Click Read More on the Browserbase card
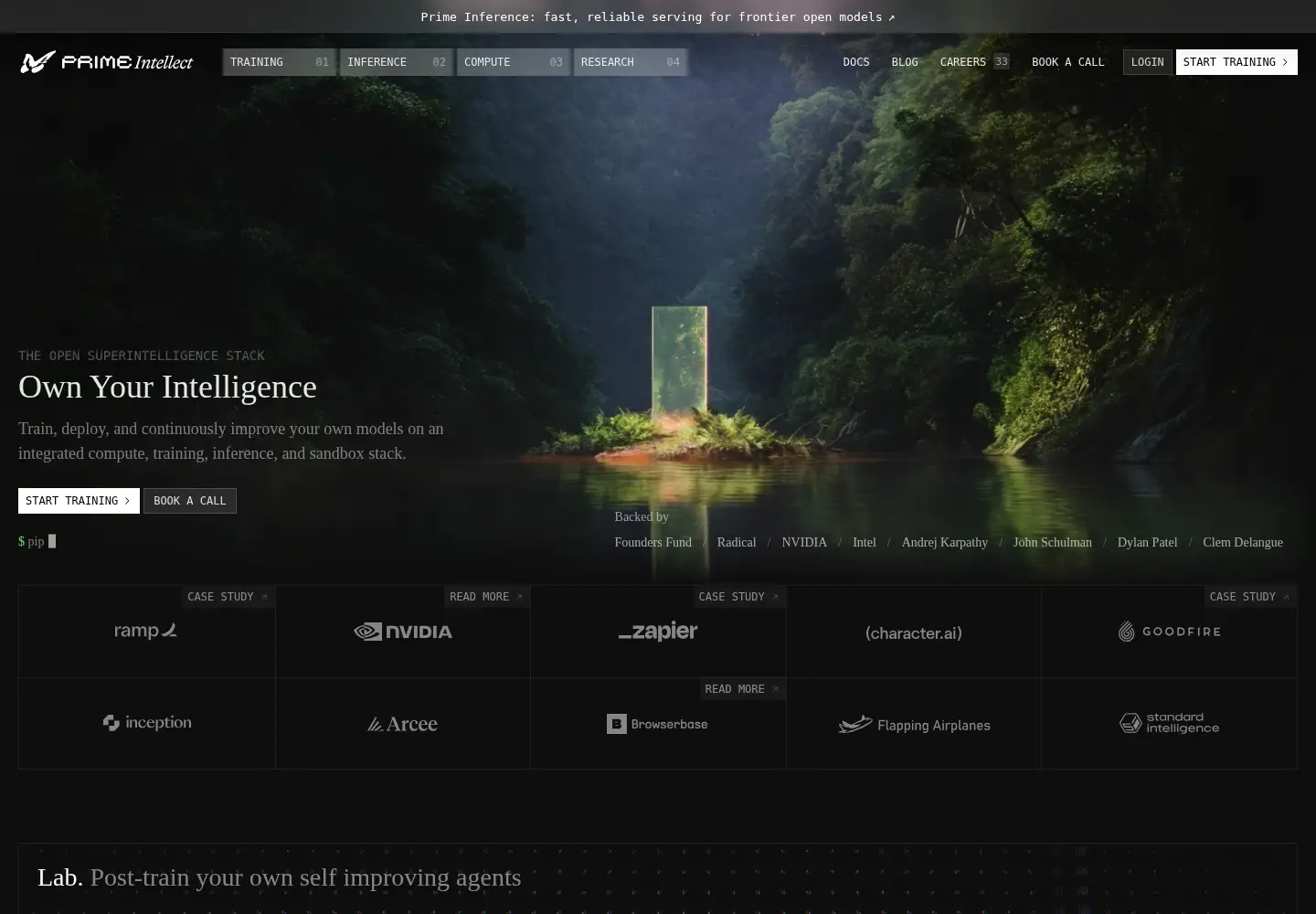 (x=742, y=689)
